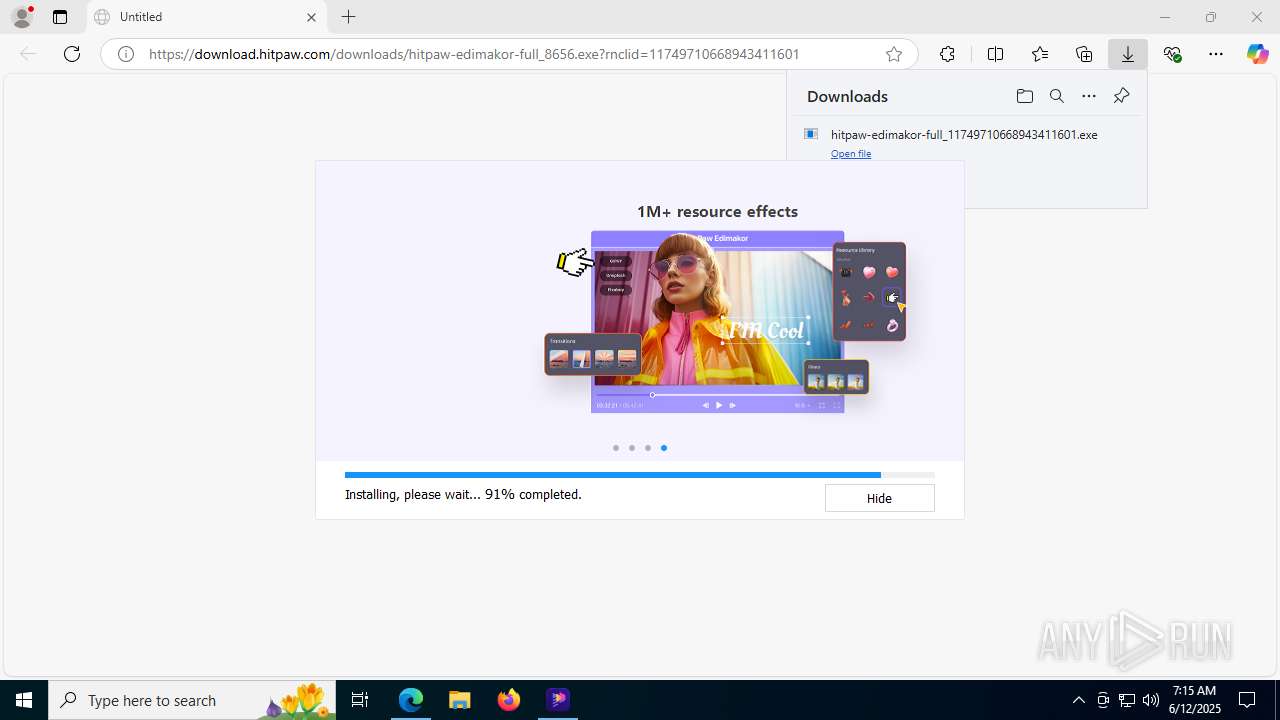Click the Open file link
This screenshot has width=1280, height=720.
[851, 154]
